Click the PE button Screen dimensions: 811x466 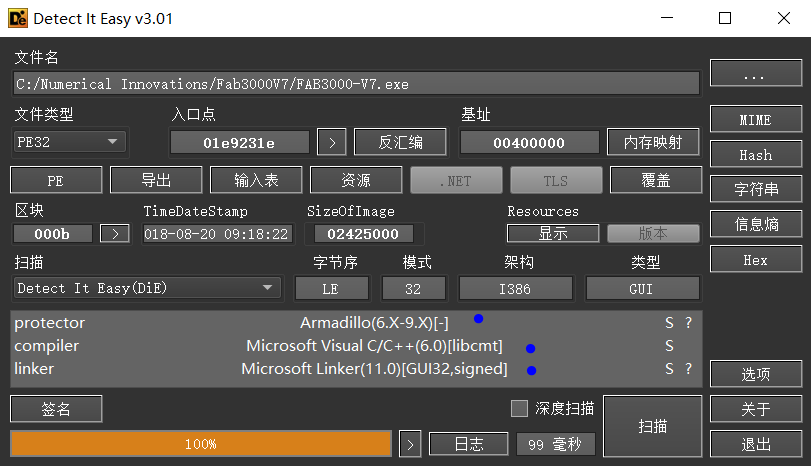(x=56, y=181)
